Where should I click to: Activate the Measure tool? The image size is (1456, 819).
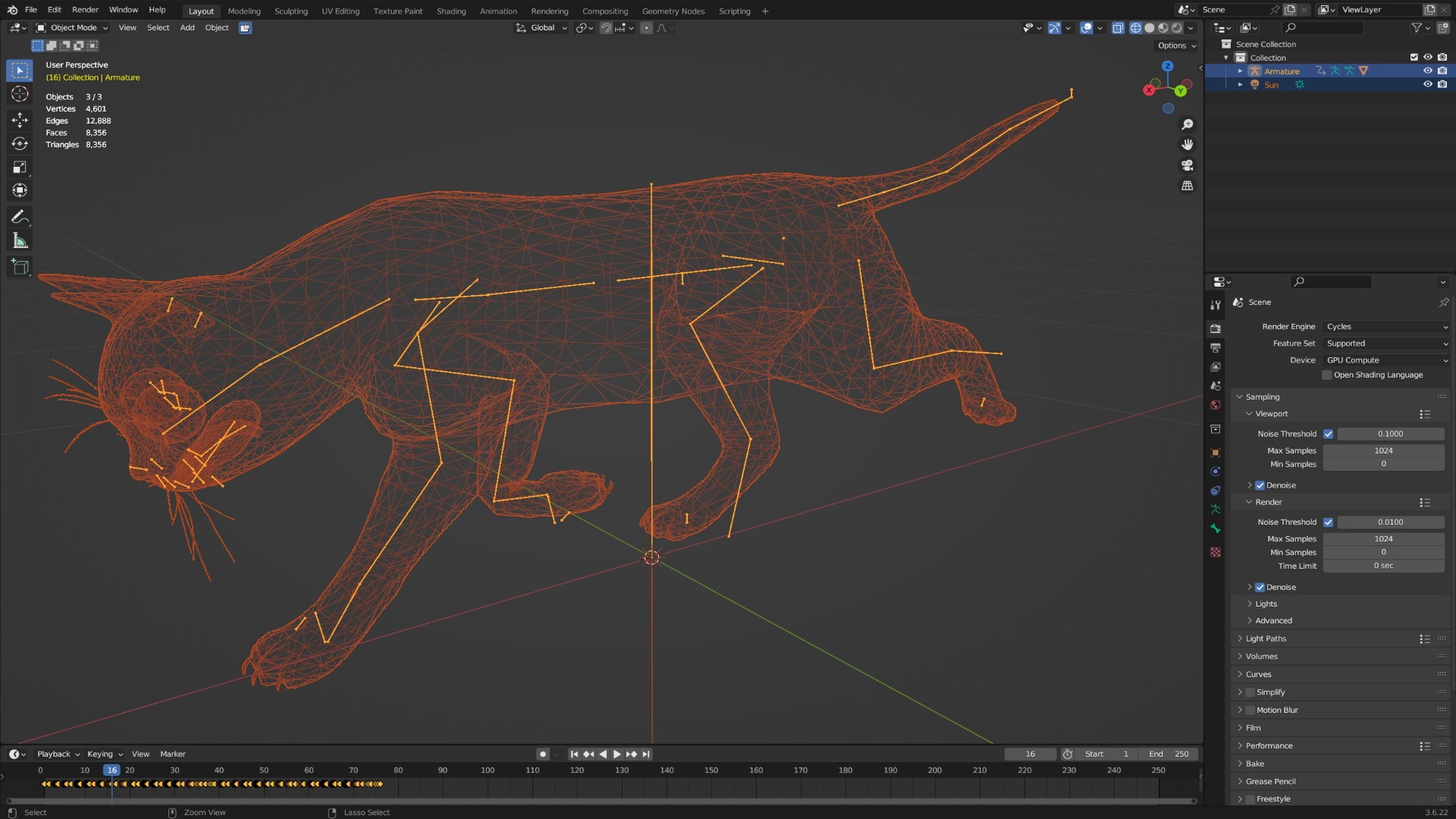coord(20,241)
